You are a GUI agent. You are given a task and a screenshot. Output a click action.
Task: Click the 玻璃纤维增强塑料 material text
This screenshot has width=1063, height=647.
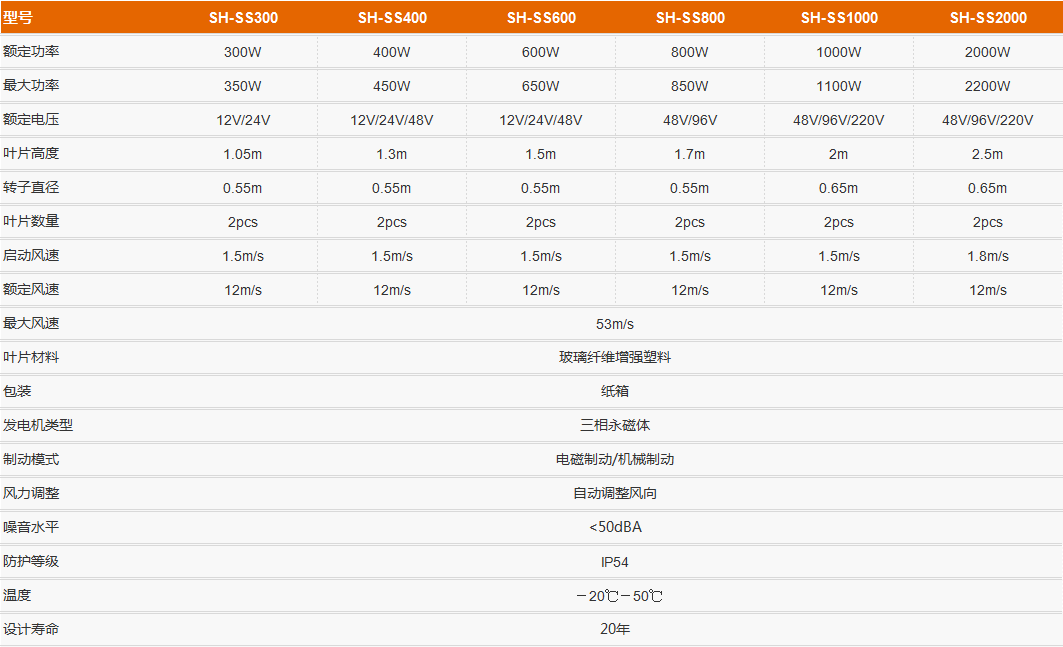point(615,358)
